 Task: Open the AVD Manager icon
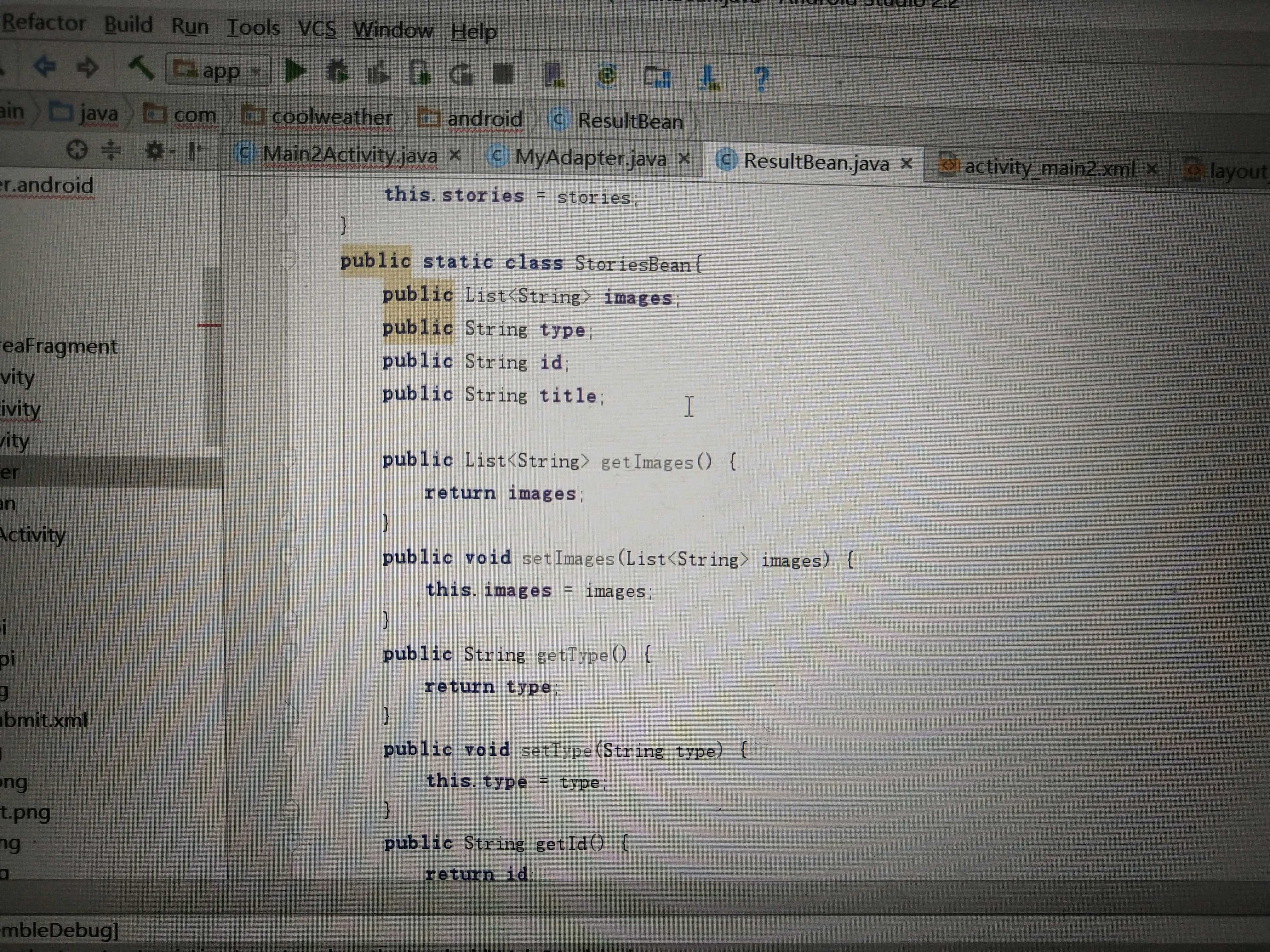tap(554, 75)
